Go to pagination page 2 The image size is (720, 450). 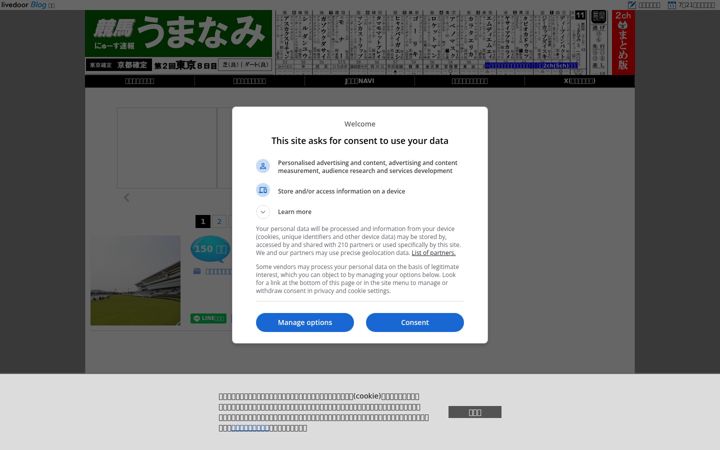[x=219, y=221]
